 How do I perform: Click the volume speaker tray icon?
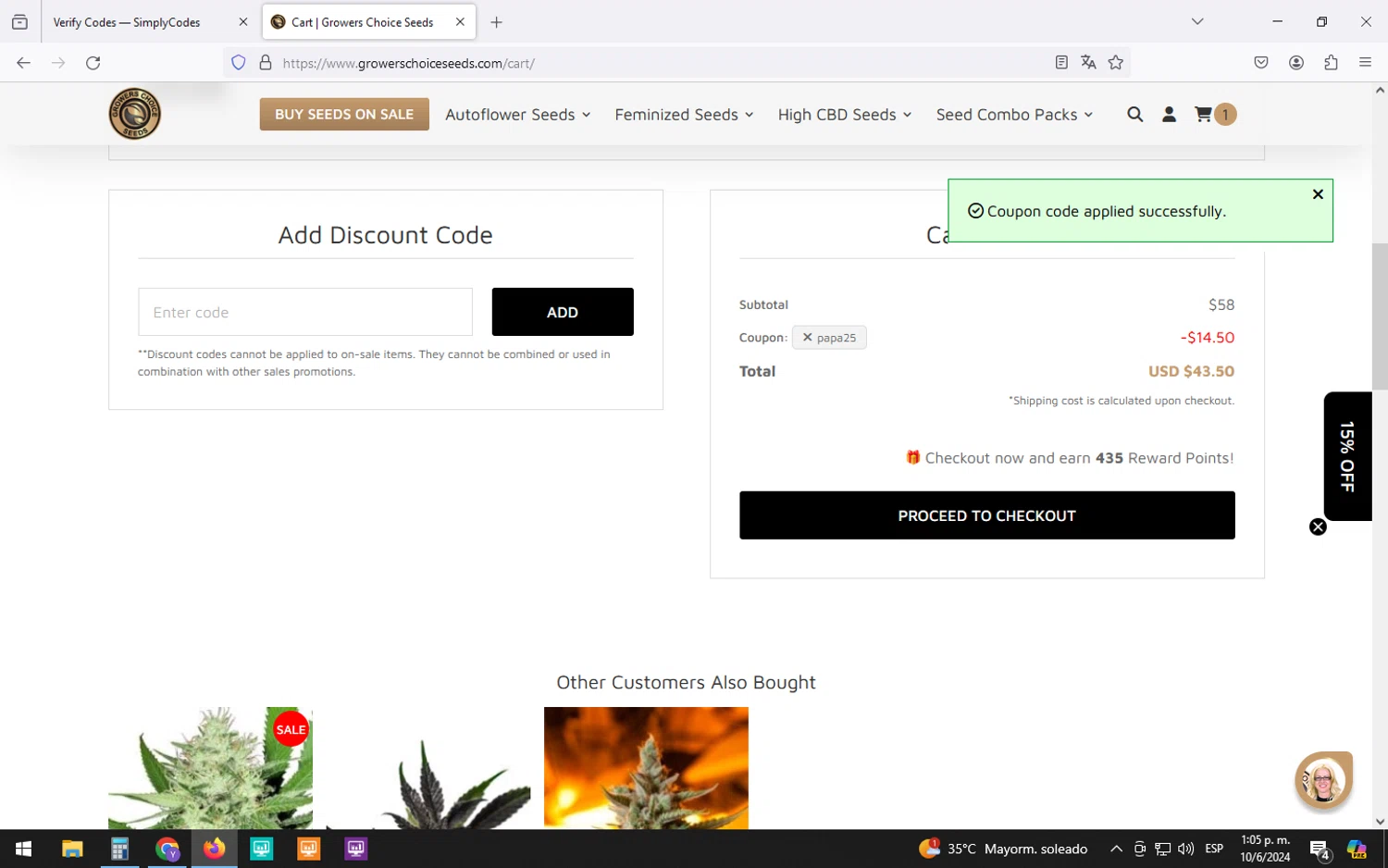1185,849
